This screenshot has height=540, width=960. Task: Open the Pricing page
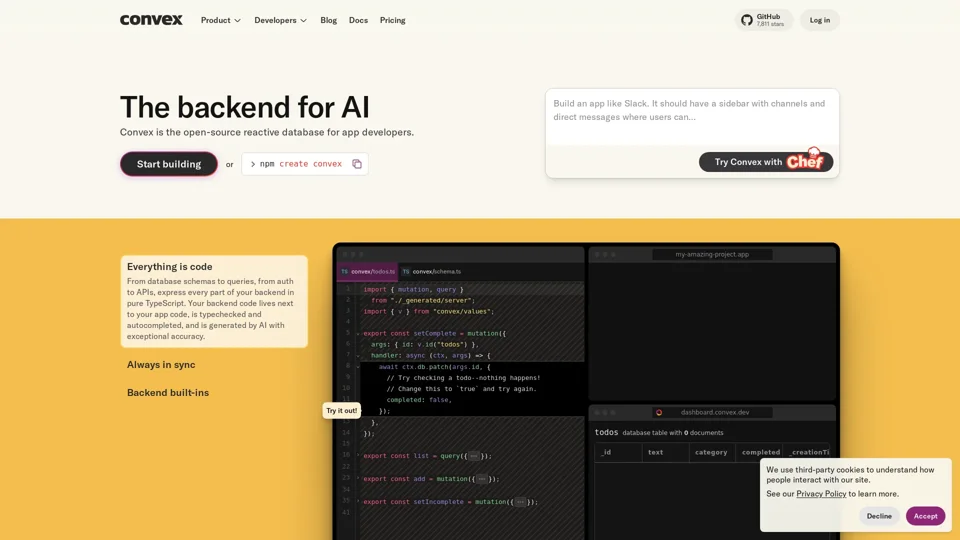[392, 20]
